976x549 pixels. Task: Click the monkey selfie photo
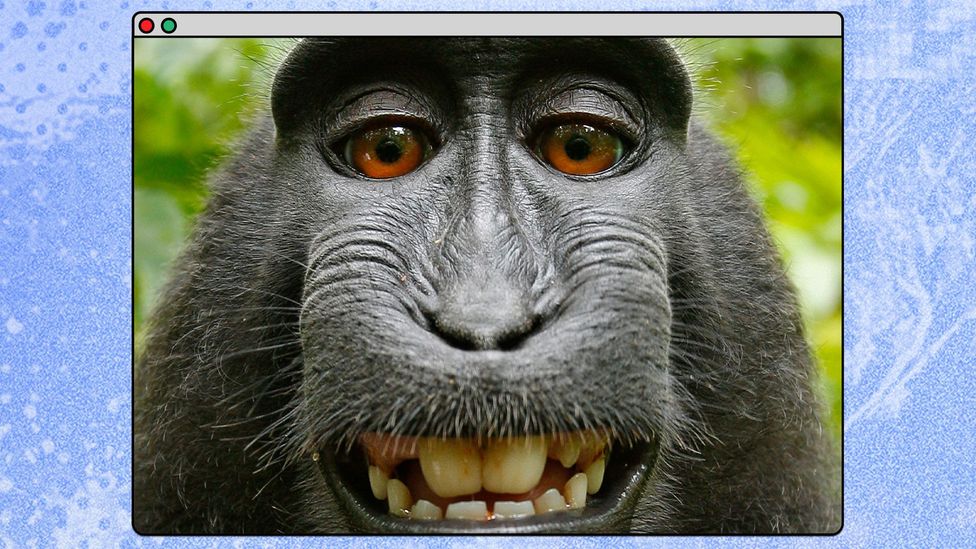tap(487, 285)
